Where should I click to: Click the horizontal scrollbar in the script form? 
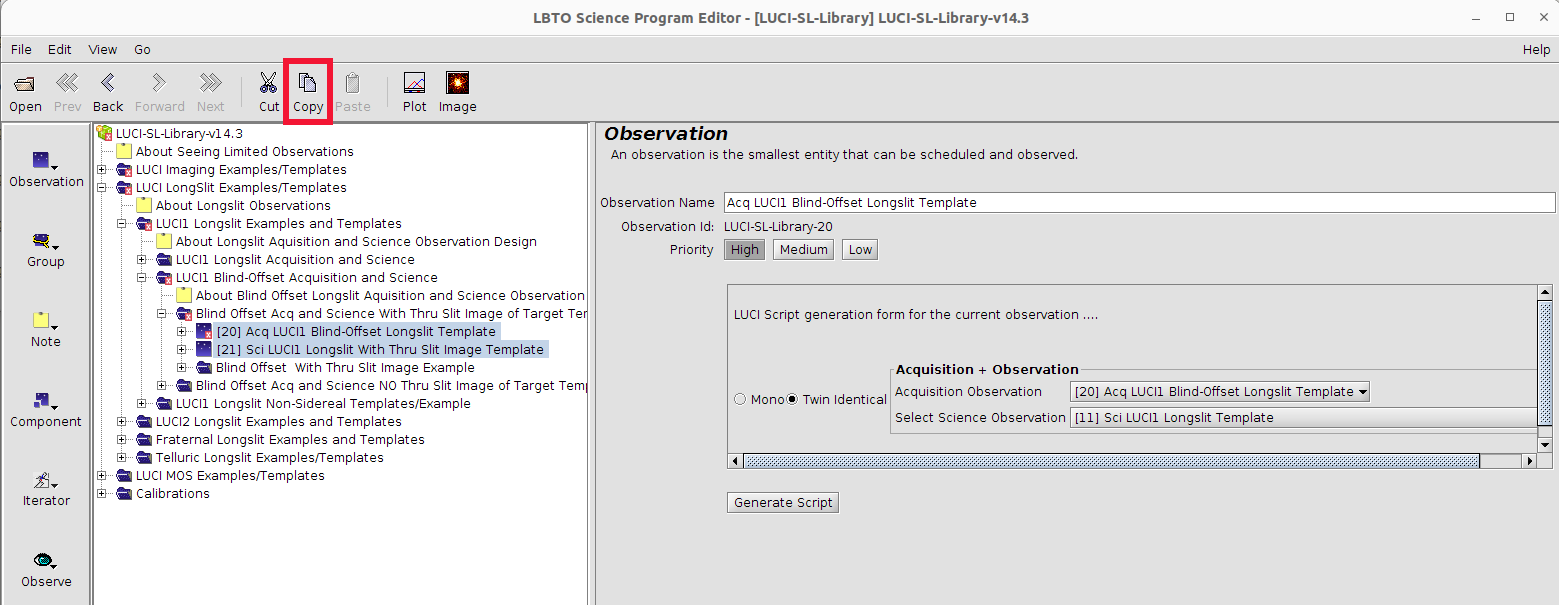pyautogui.click(x=1110, y=461)
